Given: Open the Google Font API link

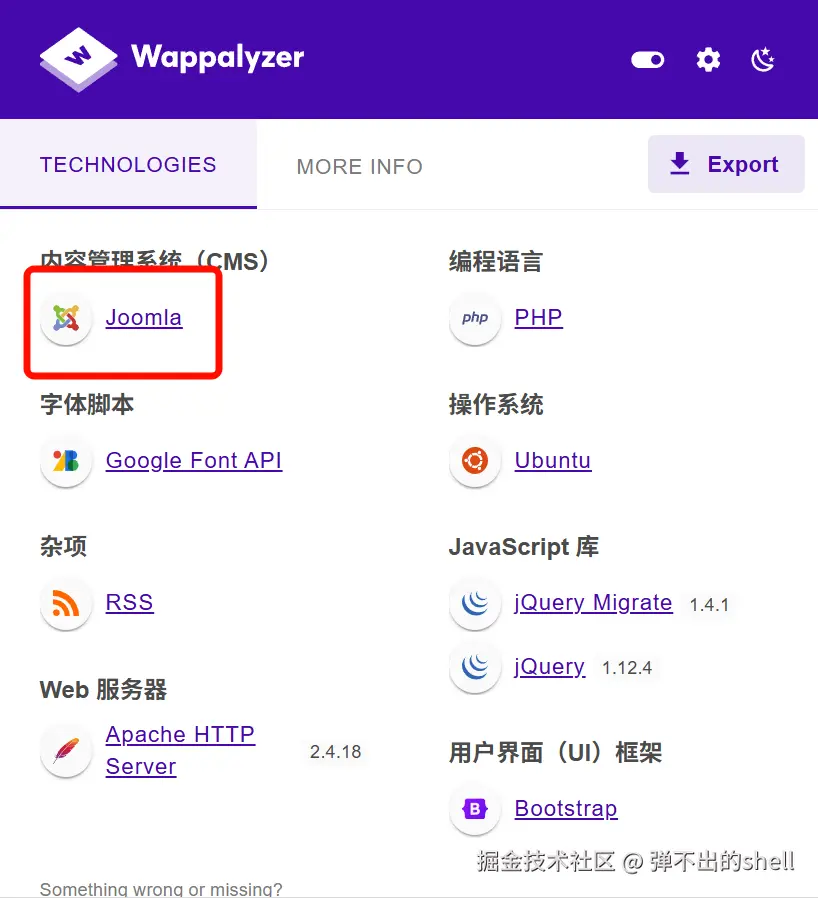Looking at the screenshot, I should [194, 460].
